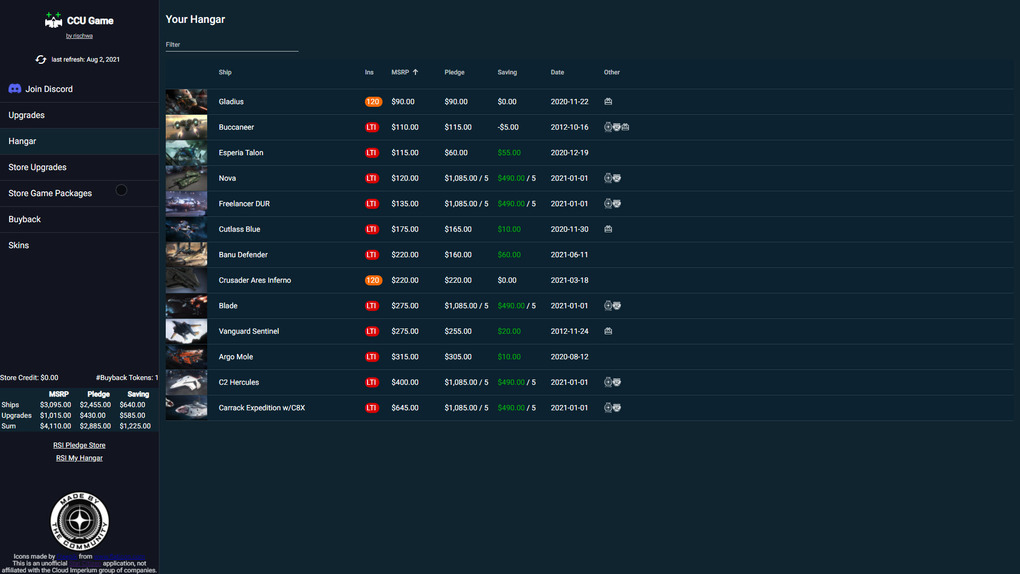Screen dimensions: 1020x574
Task: Click the Carrack Expedition ship thumbnail
Action: click(x=186, y=408)
